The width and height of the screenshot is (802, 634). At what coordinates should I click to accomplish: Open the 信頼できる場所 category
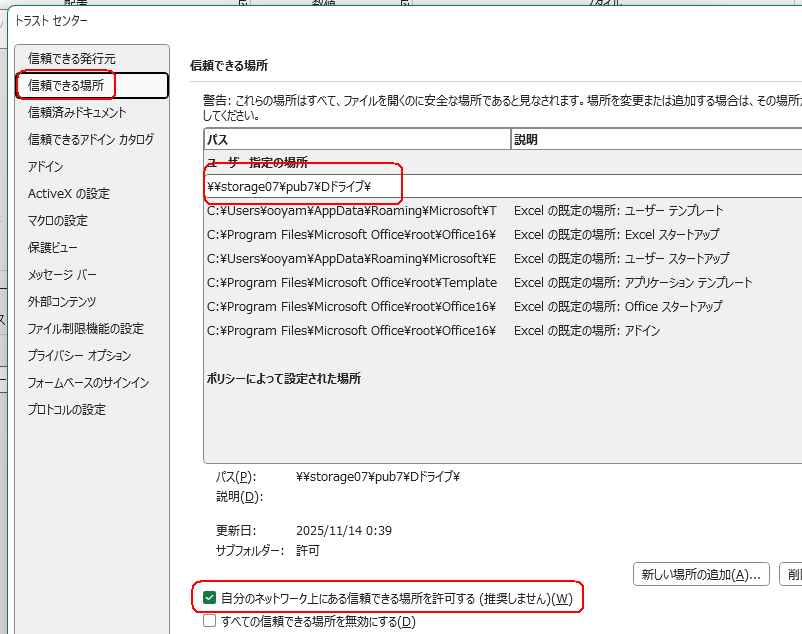[66, 86]
